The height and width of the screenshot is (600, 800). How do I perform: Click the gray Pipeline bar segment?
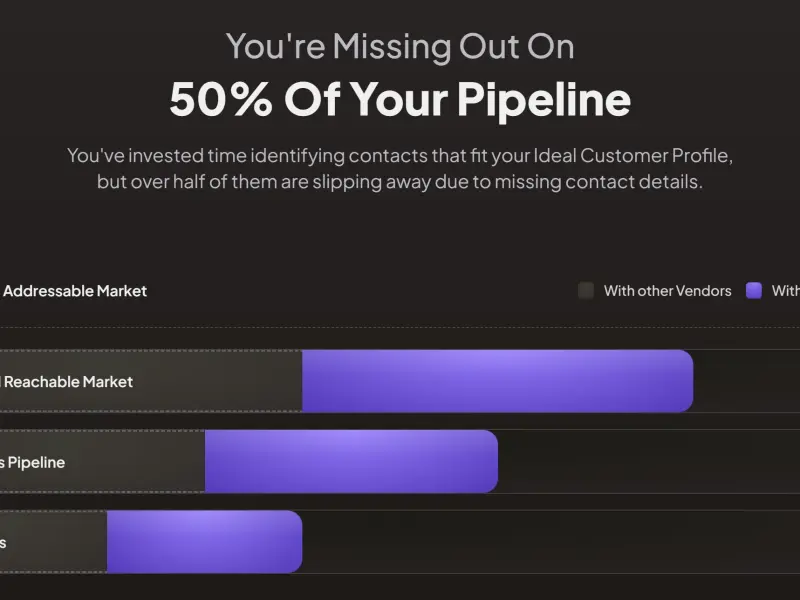(x=102, y=461)
